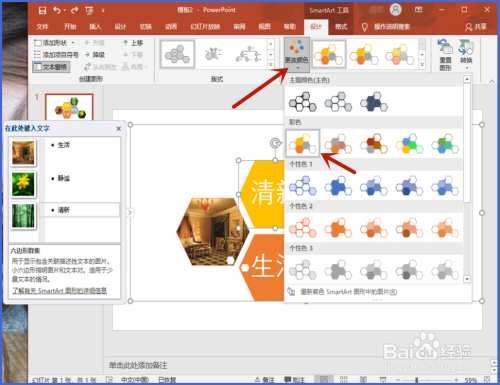Switch to the 开始 (Home) tab
This screenshot has height=385, width=500.
[70, 27]
